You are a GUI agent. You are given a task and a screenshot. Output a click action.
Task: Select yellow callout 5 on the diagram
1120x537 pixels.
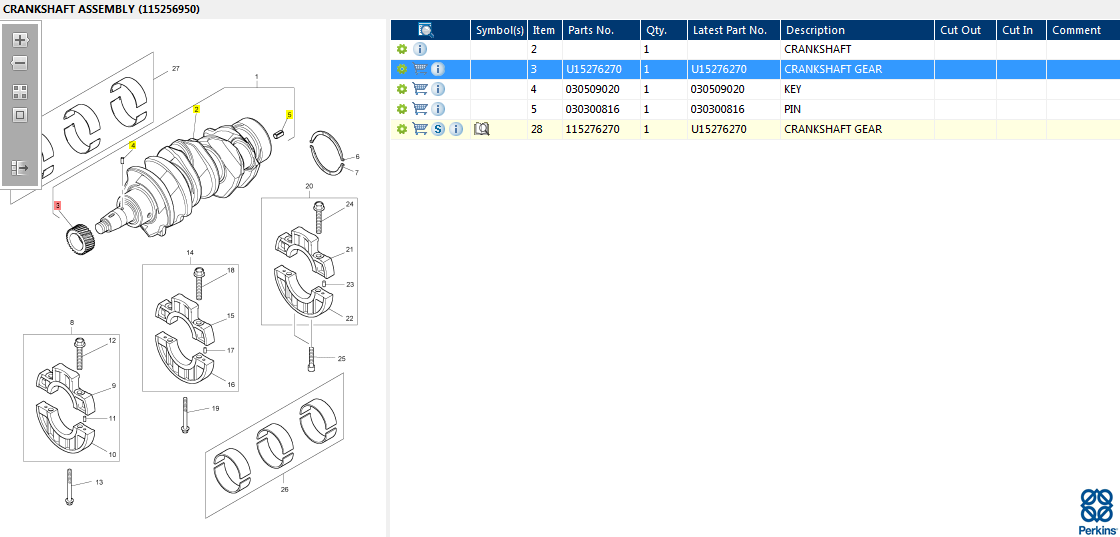pyautogui.click(x=290, y=115)
